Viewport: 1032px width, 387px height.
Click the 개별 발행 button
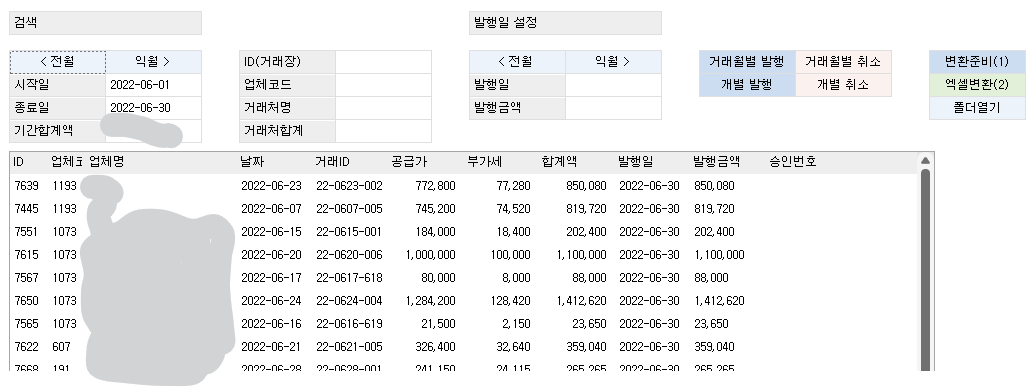tap(747, 85)
